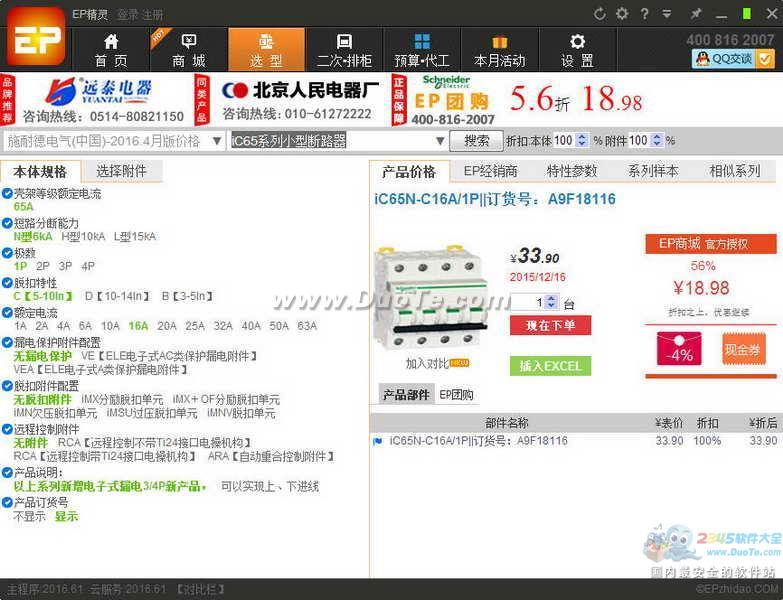This screenshot has width=783, height=600.
Task: Click the 加入对比 link
Action: click(x=427, y=363)
